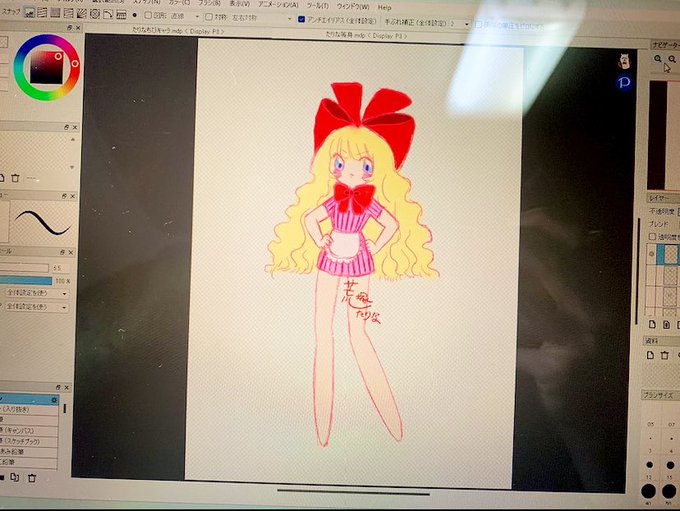Open the 表示(V) menu
This screenshot has height=511, width=680.
coord(239,4)
